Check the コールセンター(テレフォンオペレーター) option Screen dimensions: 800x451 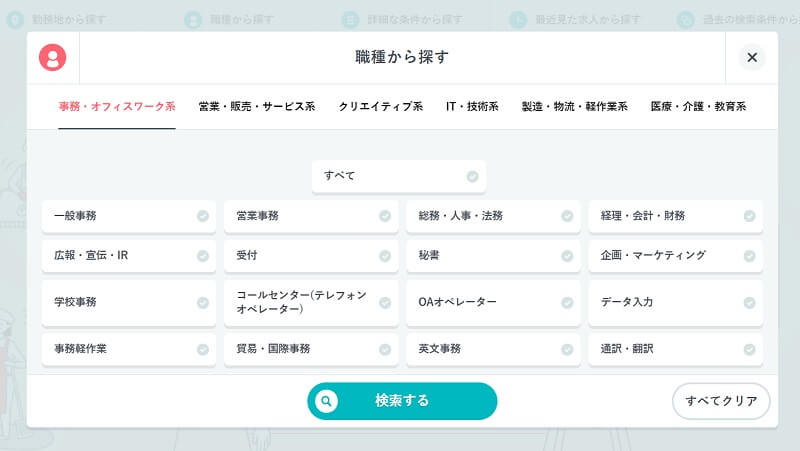point(310,302)
